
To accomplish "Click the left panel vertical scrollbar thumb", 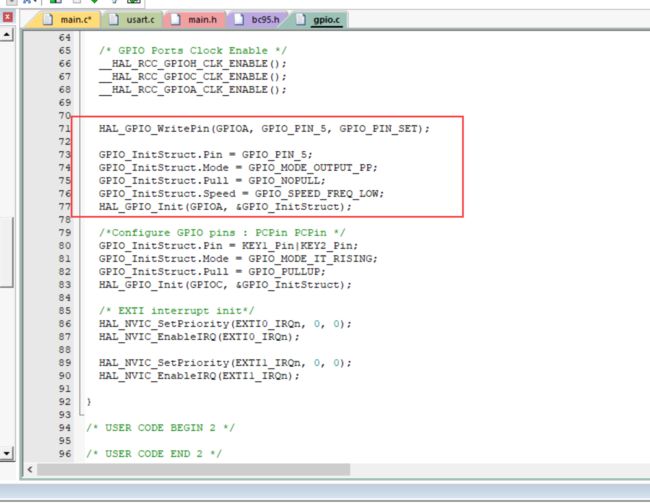I will coord(7,252).
